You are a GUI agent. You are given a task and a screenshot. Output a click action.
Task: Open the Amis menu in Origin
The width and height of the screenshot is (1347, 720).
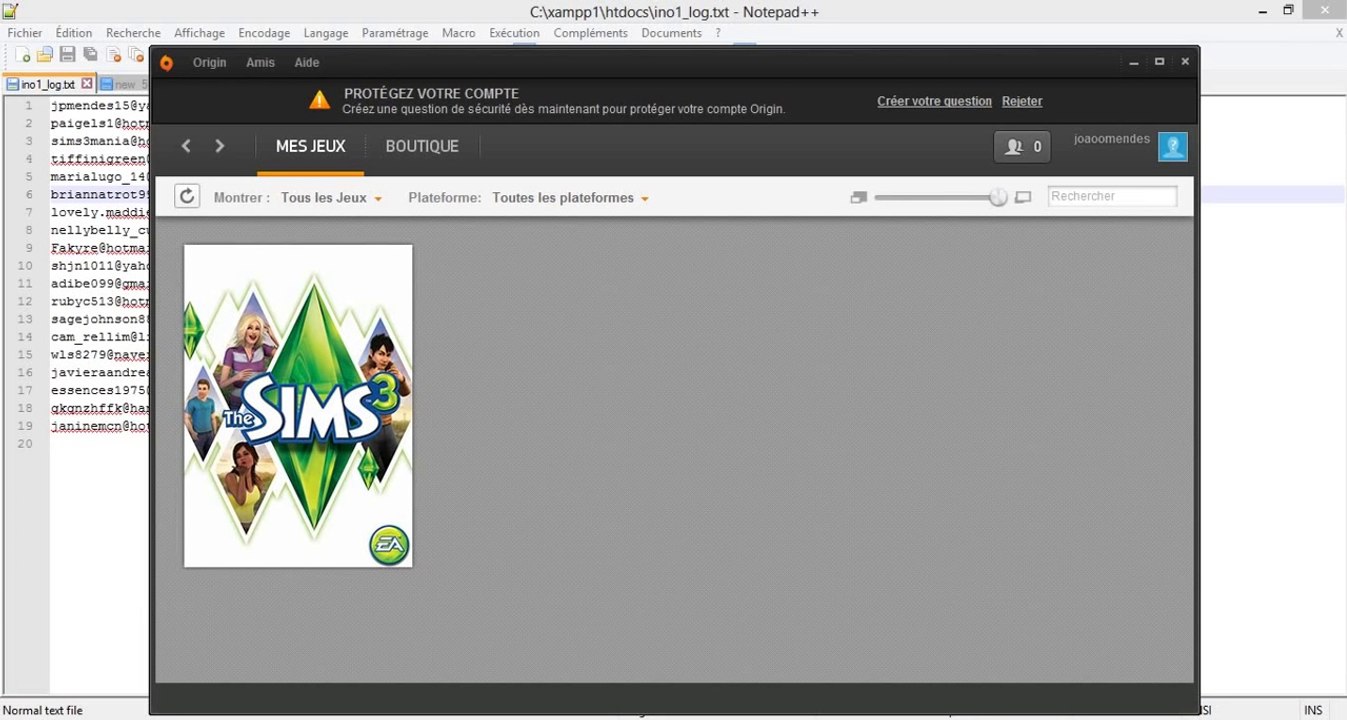coord(260,62)
